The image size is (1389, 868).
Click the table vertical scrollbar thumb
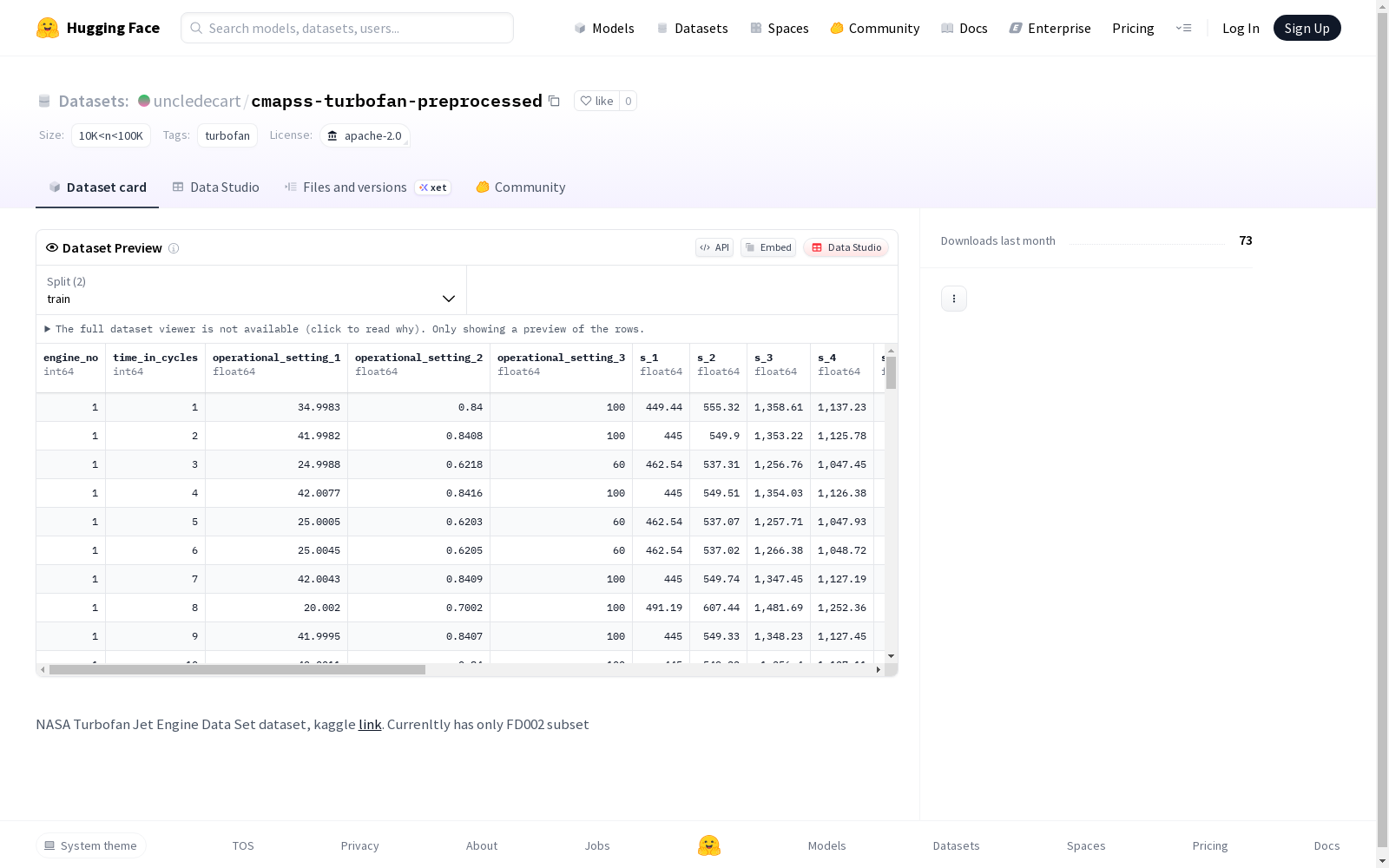(891, 372)
